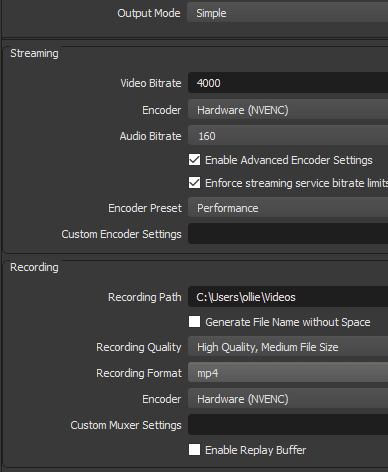Focus the Custom Muxer Settings field
388x472 pixels.
(288, 425)
